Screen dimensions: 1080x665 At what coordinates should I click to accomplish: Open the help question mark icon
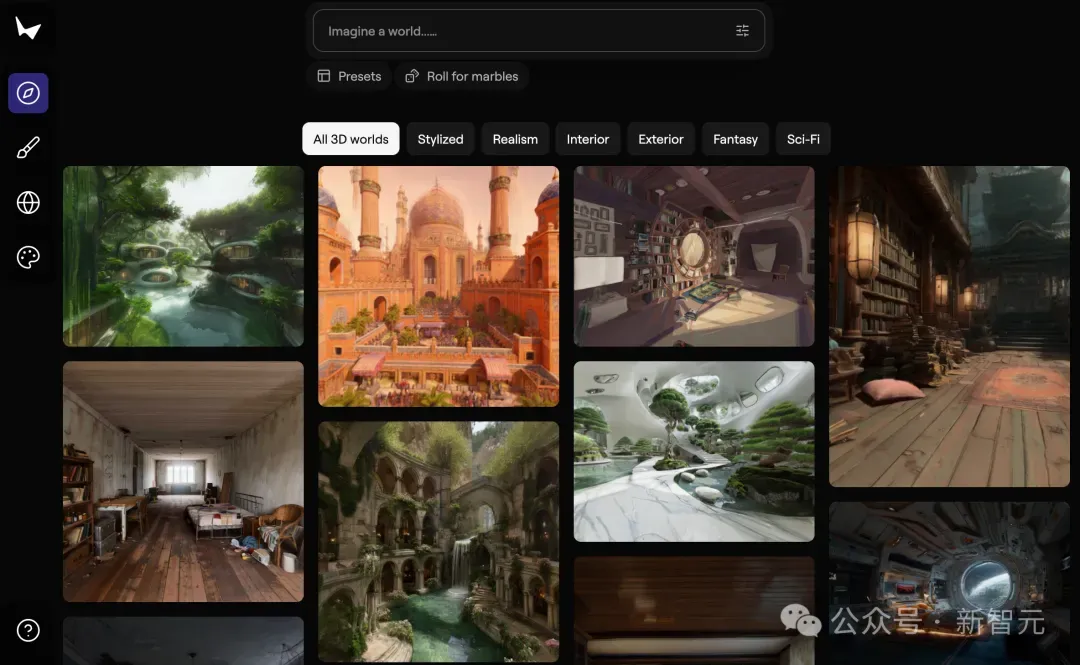(x=28, y=630)
